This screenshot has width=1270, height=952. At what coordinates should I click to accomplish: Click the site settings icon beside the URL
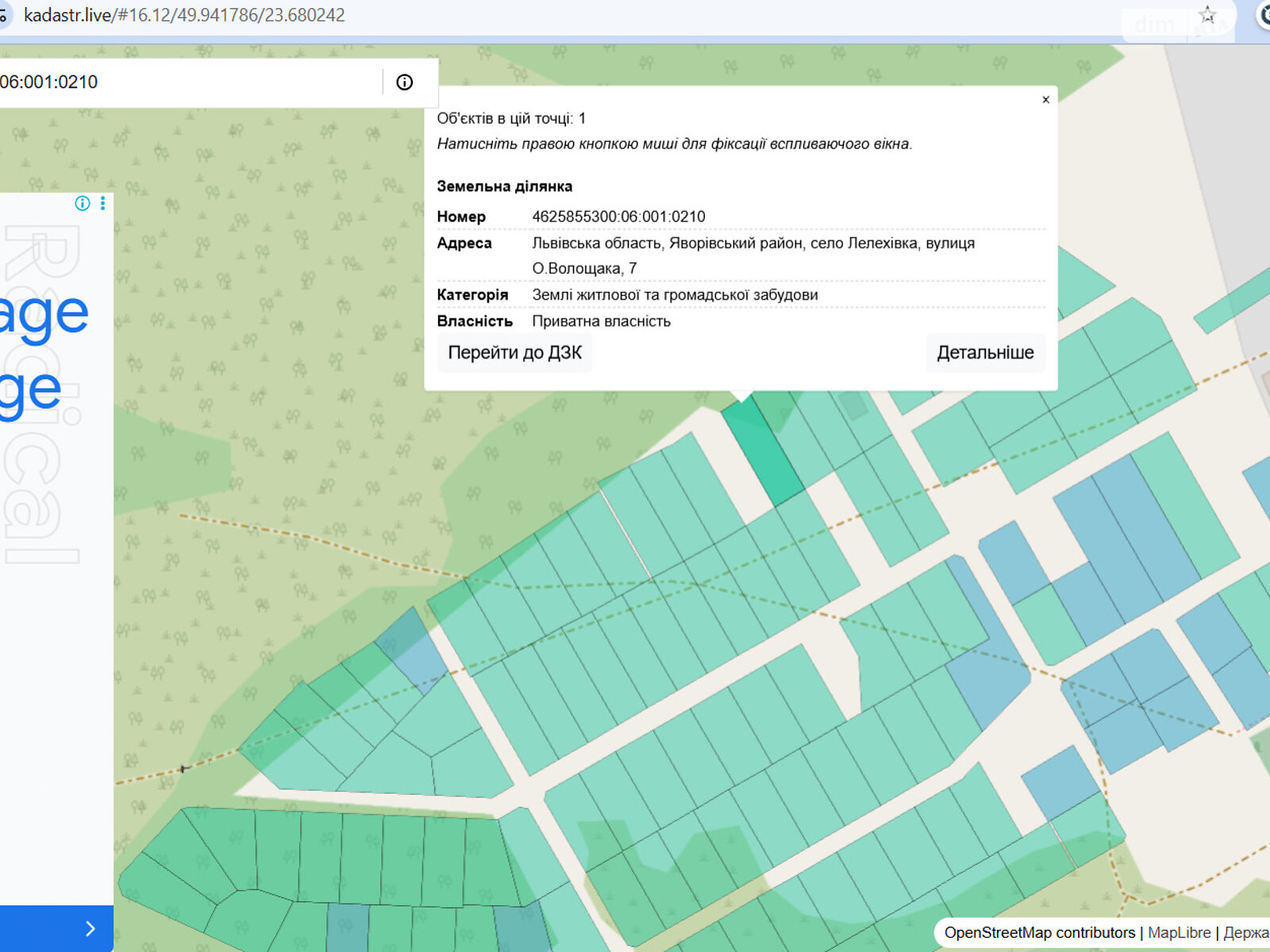4,15
